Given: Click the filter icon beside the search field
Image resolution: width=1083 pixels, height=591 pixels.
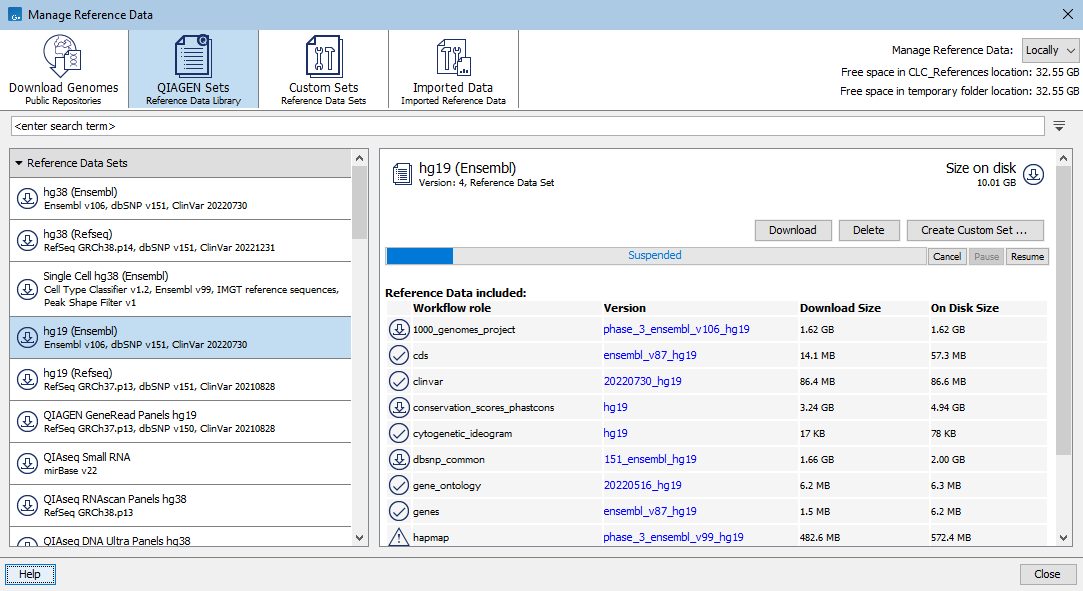Looking at the screenshot, I should (1059, 126).
